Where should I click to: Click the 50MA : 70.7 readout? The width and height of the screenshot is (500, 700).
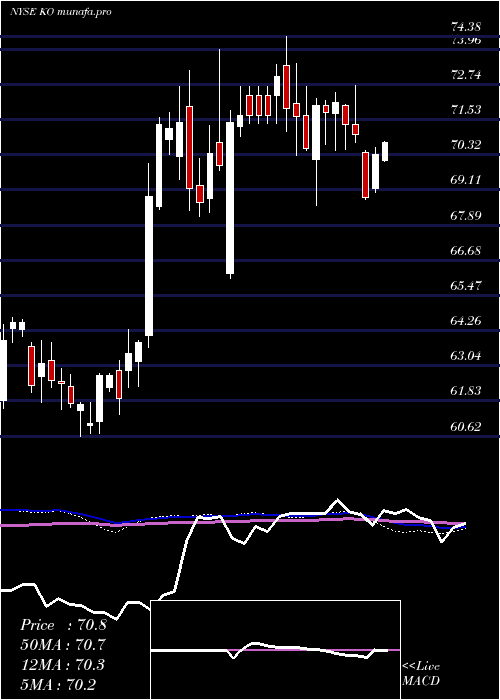pyautogui.click(x=63, y=645)
